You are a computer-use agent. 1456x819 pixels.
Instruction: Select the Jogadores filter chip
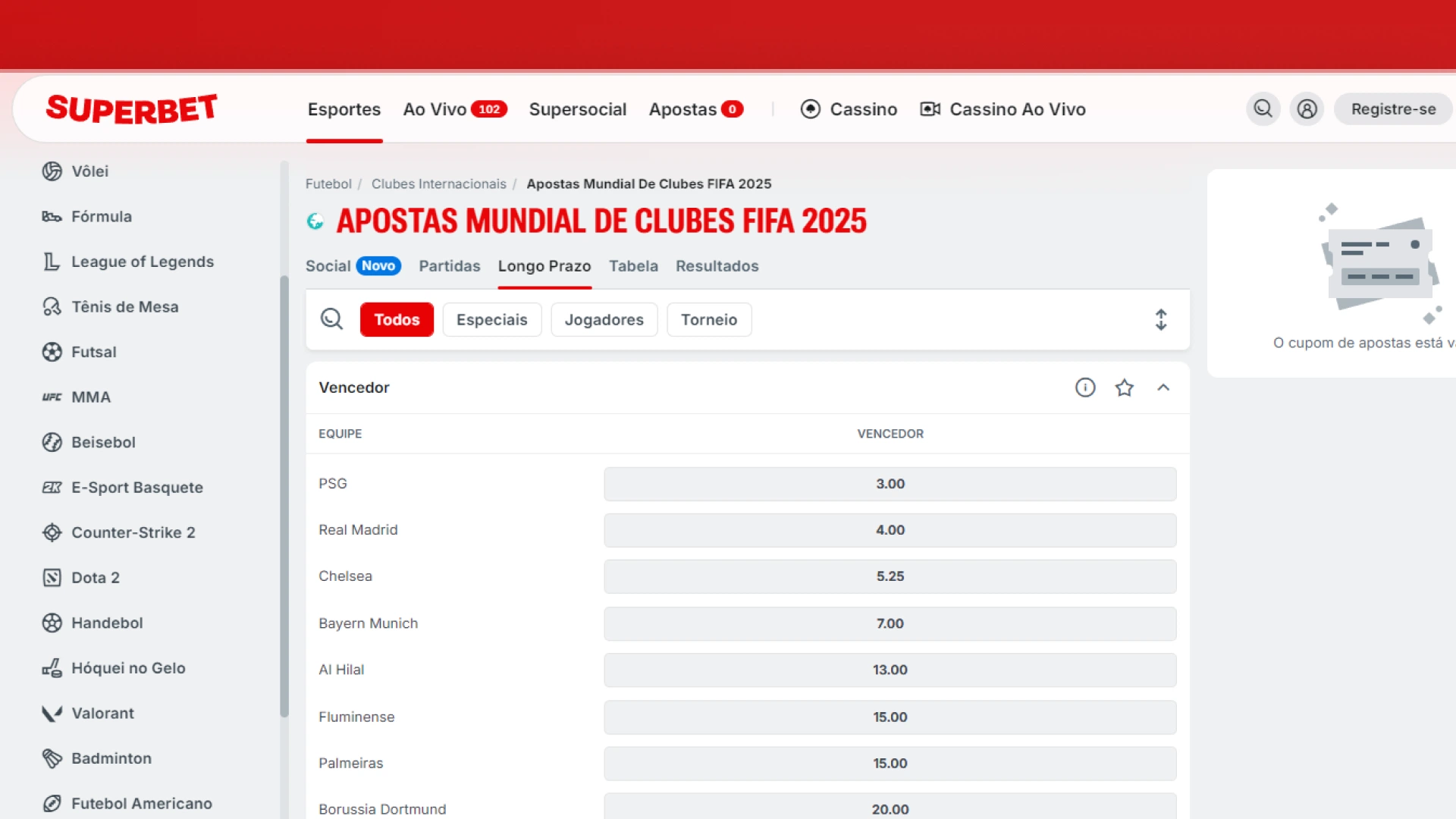[x=604, y=319]
